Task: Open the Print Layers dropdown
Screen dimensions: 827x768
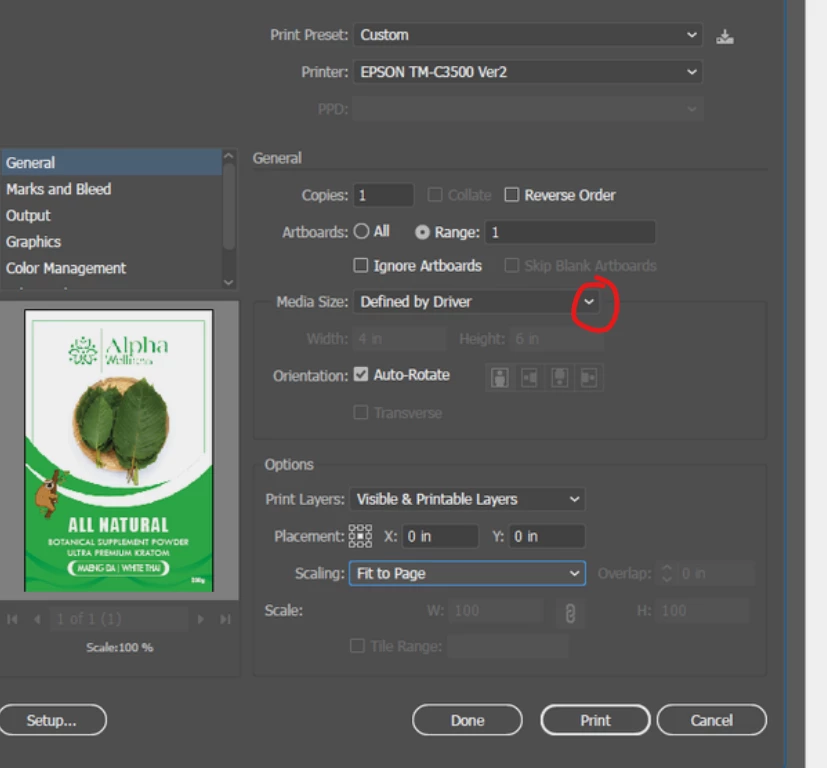Action: pos(467,499)
